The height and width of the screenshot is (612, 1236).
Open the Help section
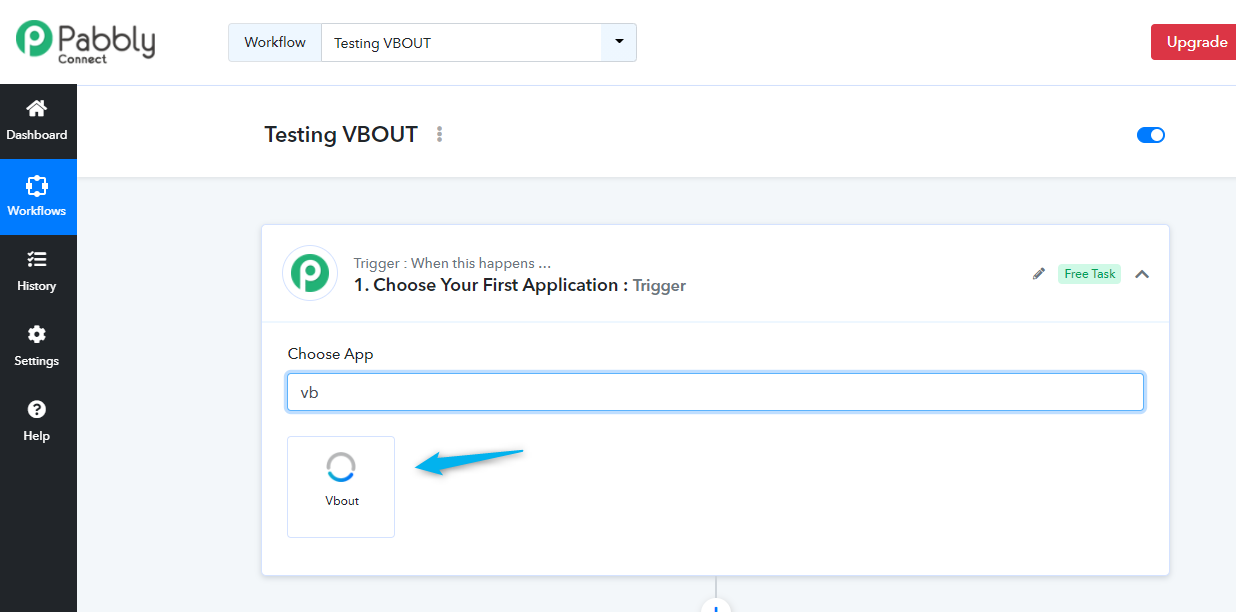pyautogui.click(x=37, y=422)
